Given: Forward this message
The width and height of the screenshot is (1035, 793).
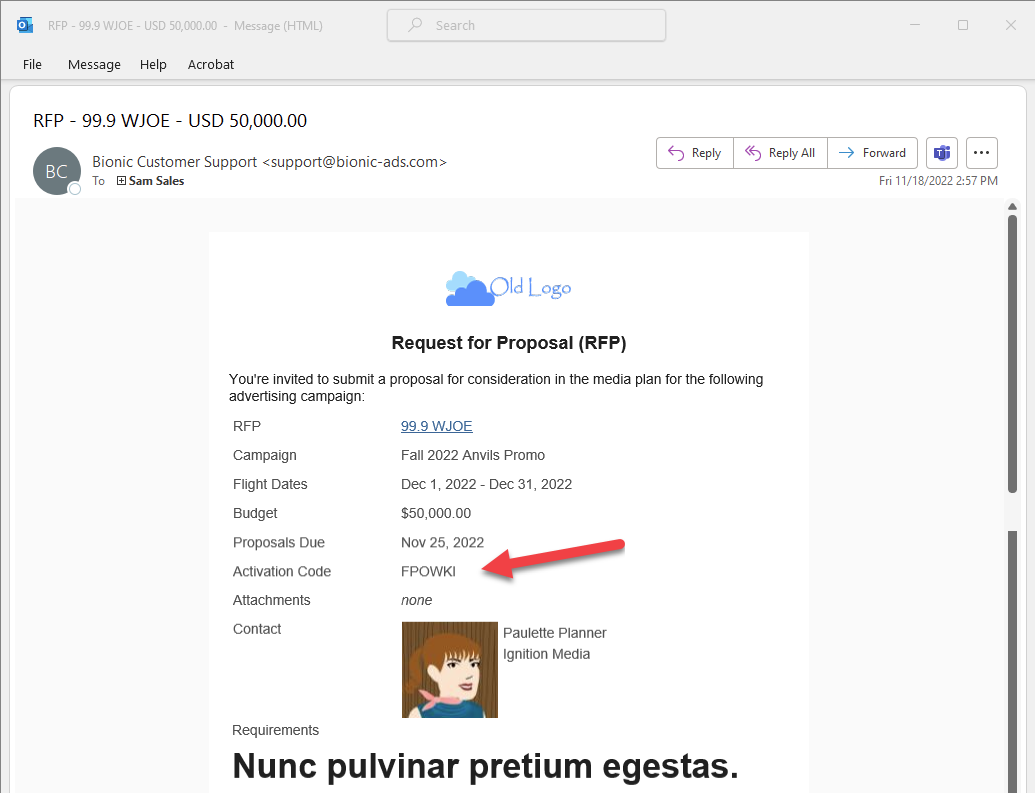Looking at the screenshot, I should pos(872,153).
